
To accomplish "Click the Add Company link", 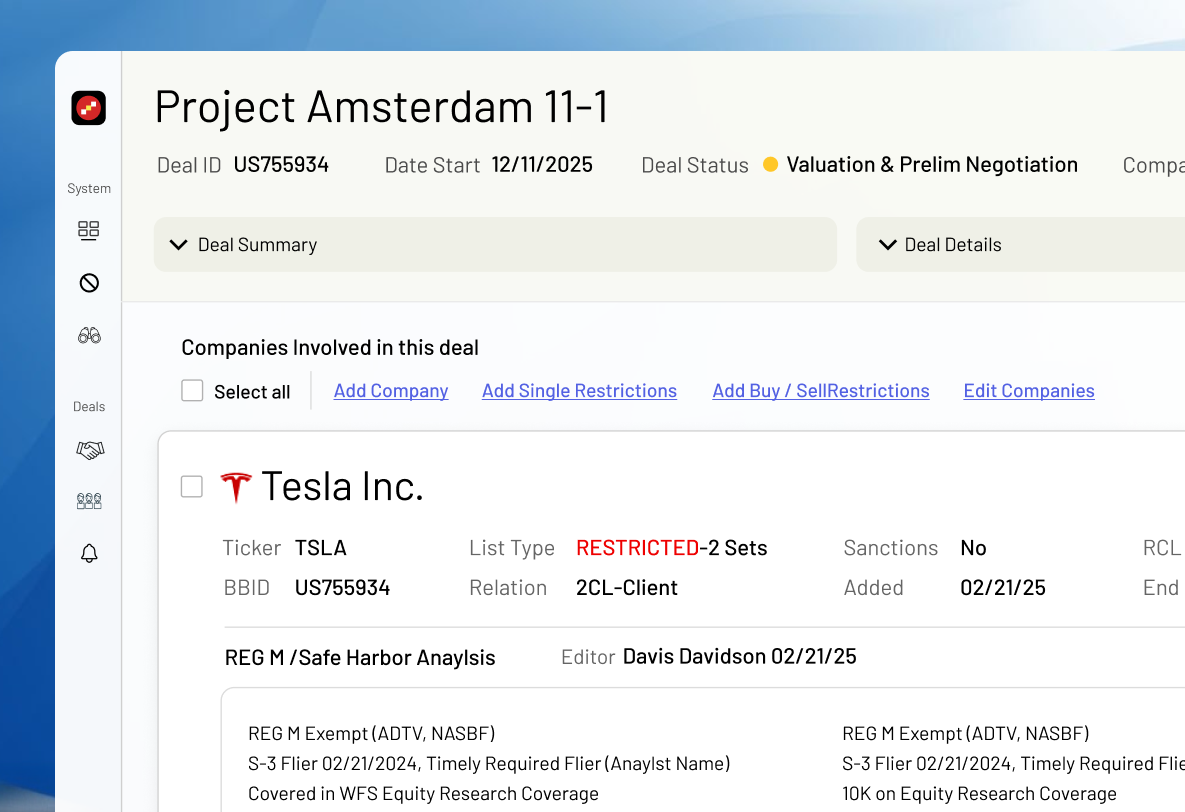I will tap(391, 391).
